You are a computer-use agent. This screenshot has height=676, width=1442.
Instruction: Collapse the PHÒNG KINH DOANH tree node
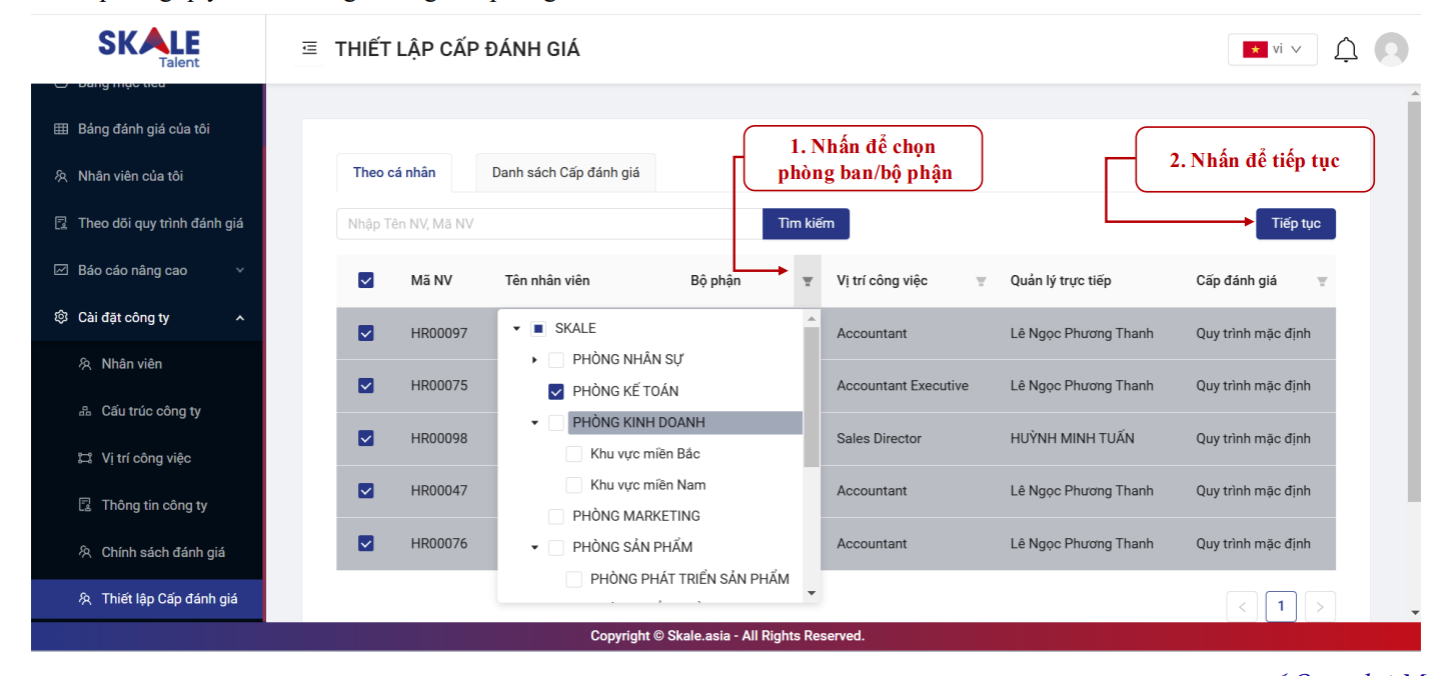point(535,423)
